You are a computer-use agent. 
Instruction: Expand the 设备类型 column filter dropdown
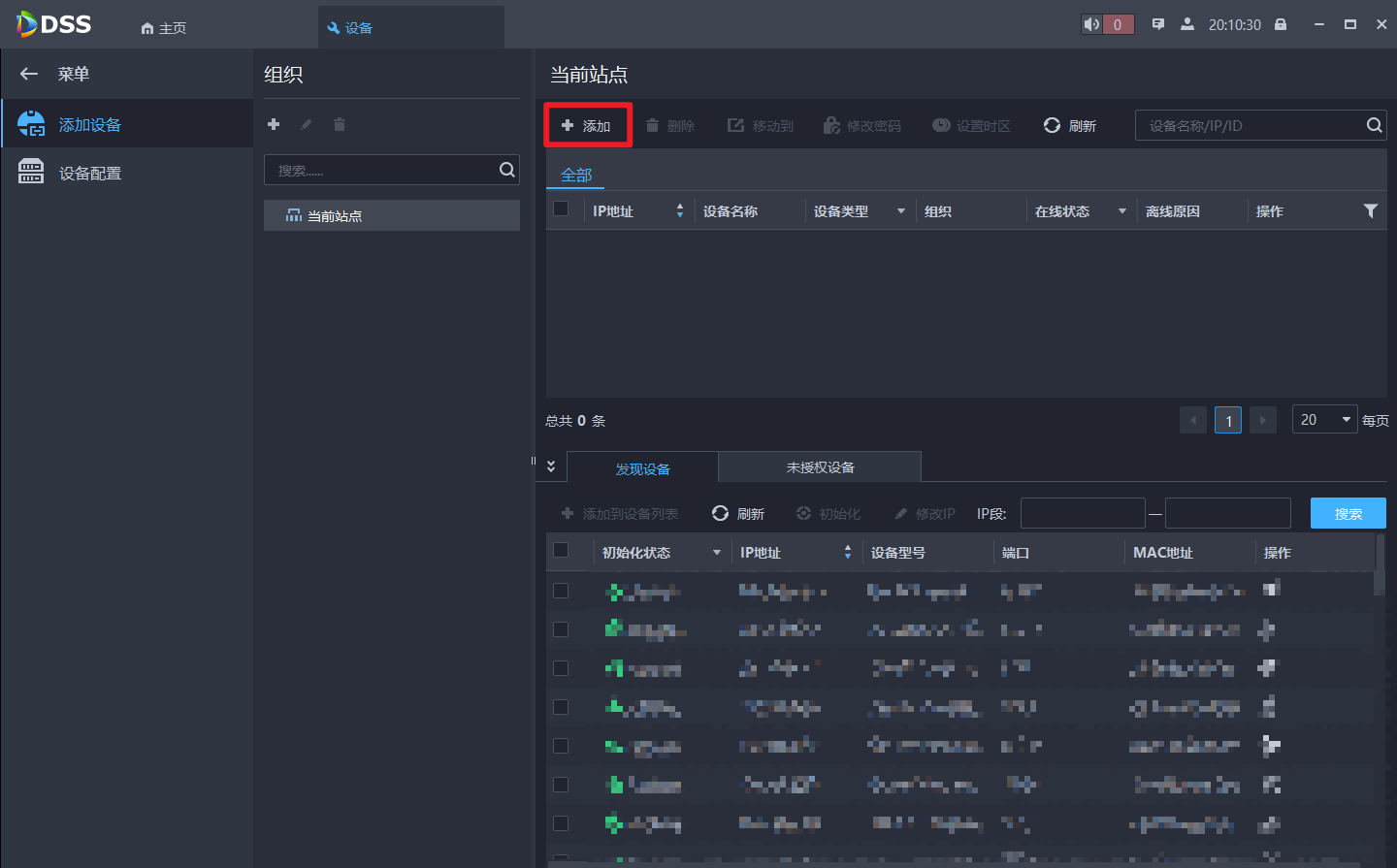tap(900, 210)
